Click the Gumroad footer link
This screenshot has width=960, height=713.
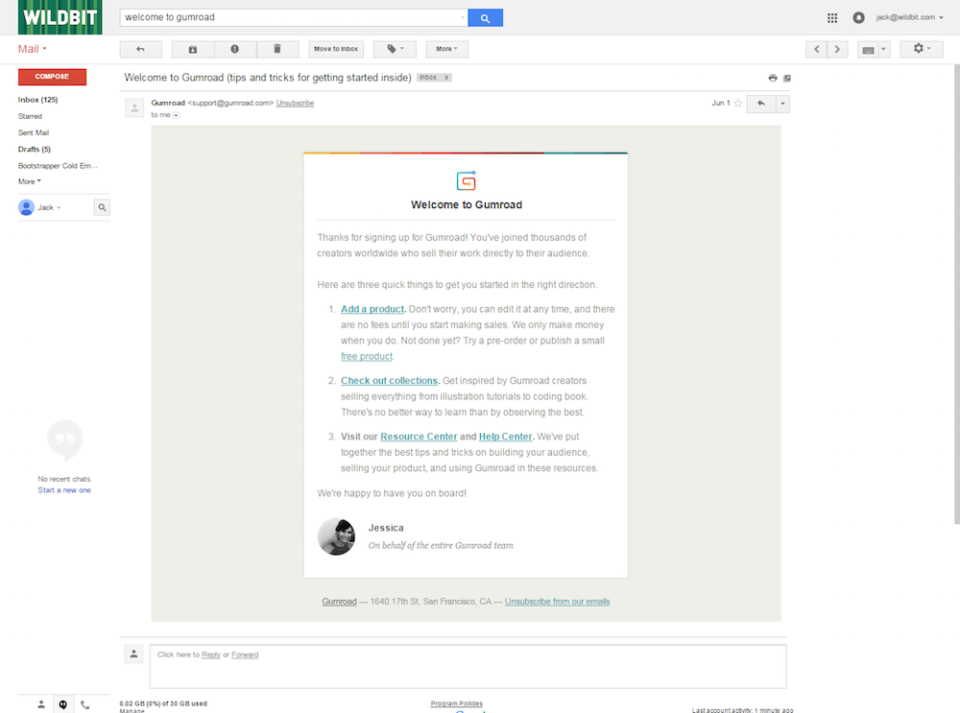tap(339, 602)
